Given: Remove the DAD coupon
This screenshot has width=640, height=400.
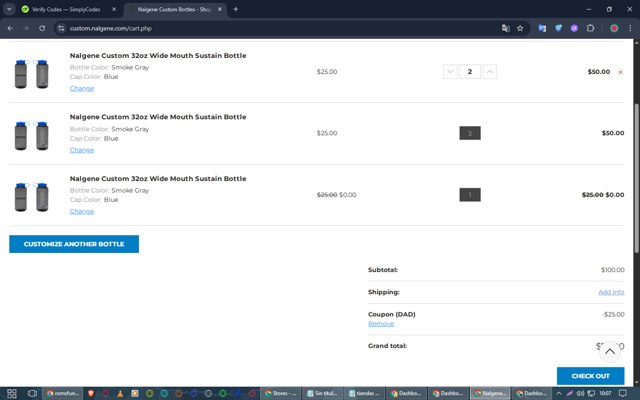Looking at the screenshot, I should pyautogui.click(x=381, y=324).
